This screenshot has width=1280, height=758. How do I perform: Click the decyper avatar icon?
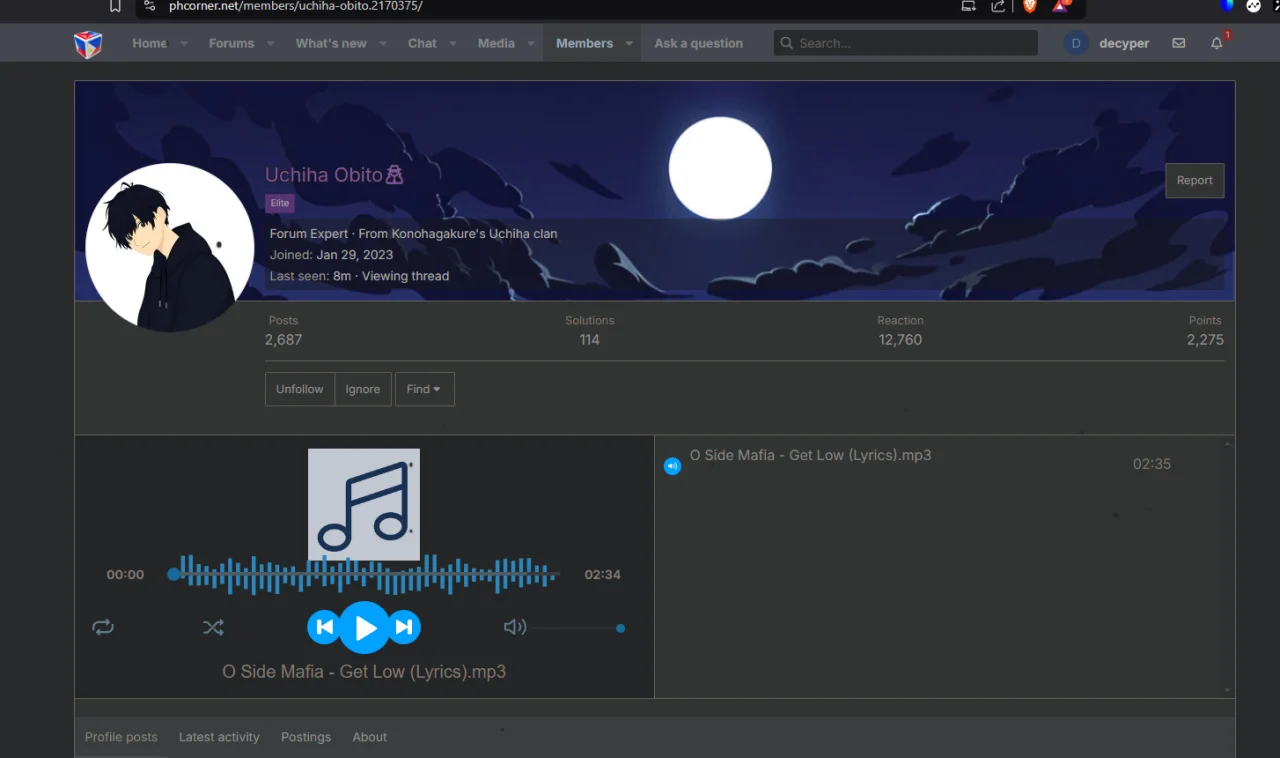pos(1076,43)
